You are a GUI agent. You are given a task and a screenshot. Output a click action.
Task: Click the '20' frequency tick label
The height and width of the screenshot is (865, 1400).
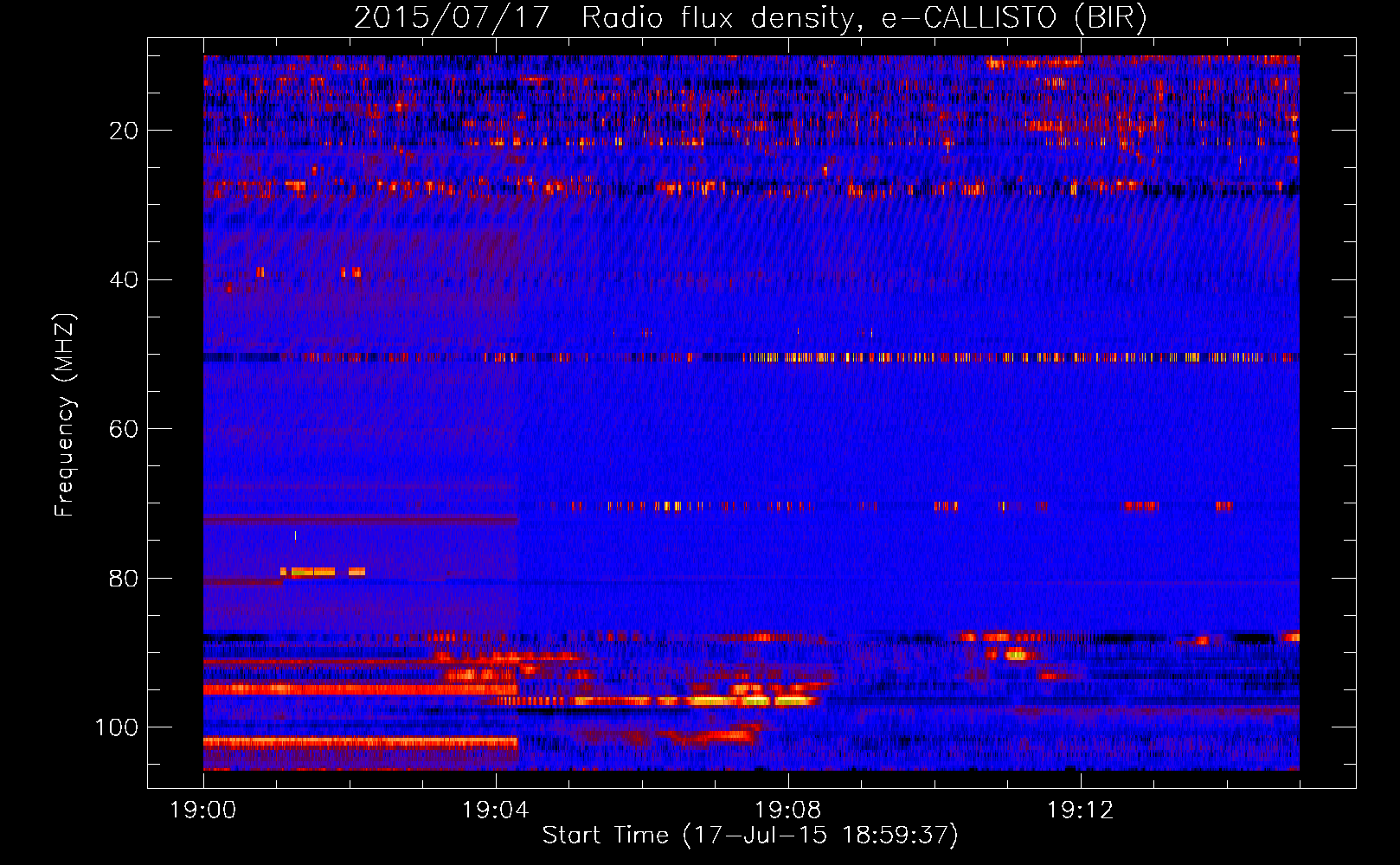click(x=124, y=131)
